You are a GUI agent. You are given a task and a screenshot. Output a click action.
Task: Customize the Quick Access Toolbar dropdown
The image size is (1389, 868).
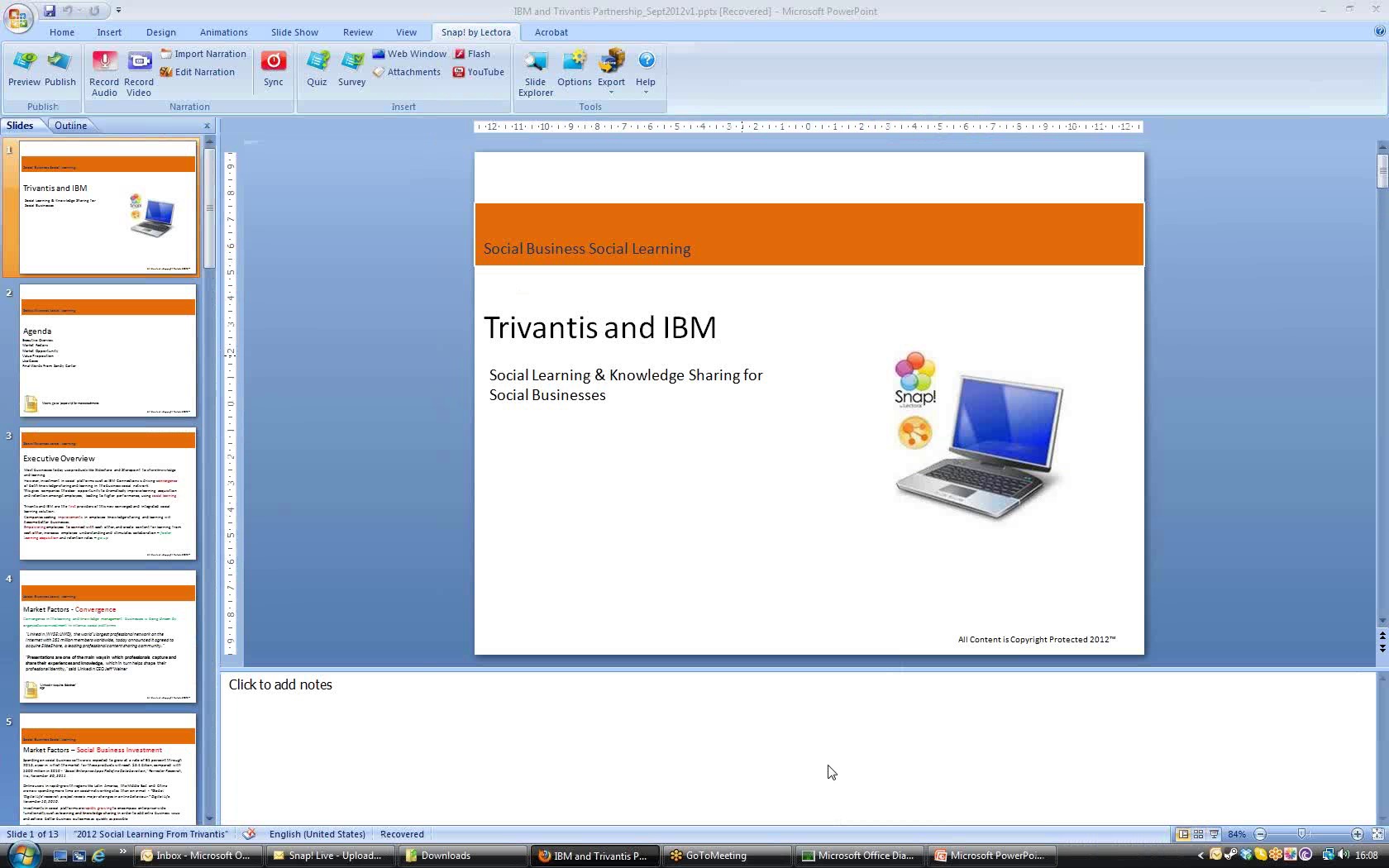118,11
